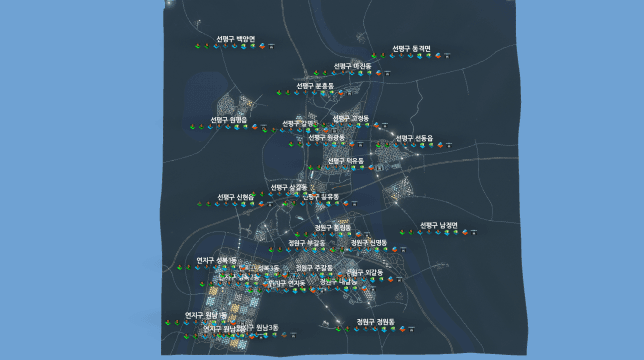
Task: Click the dark box icon ending 원광동 row
Action: pyautogui.click(x=361, y=144)
